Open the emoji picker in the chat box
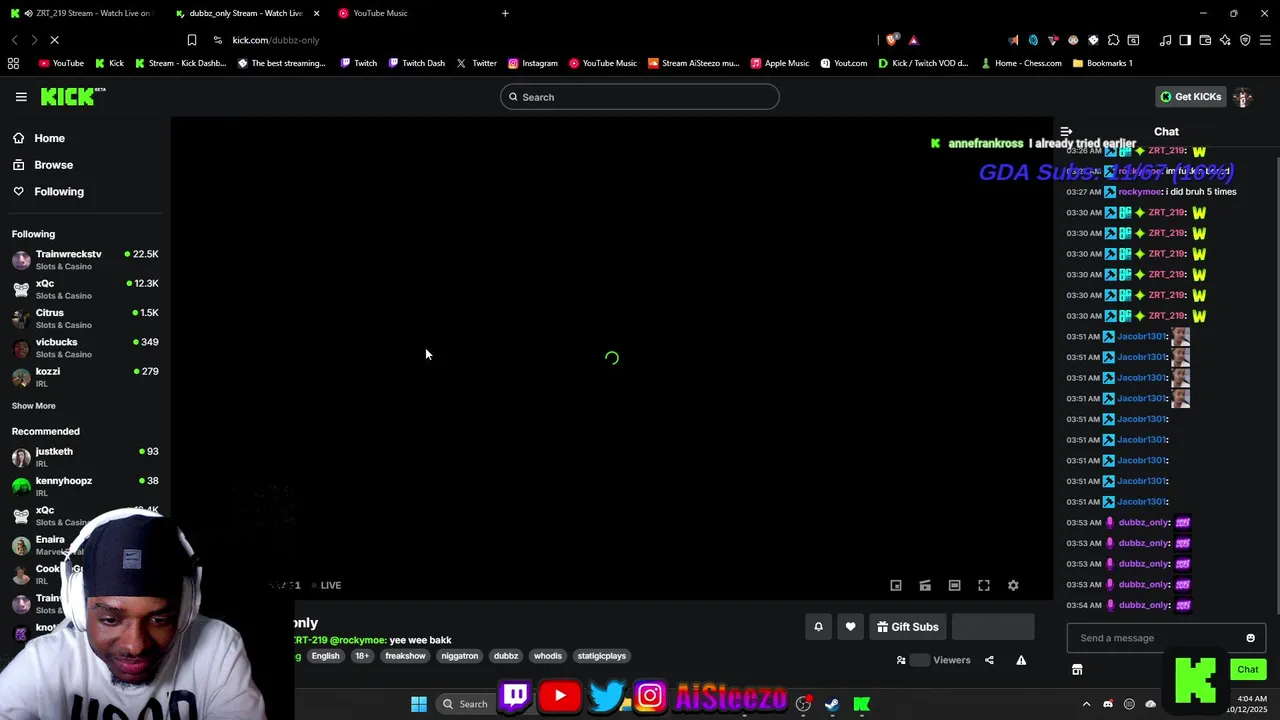This screenshot has height=720, width=1280. 1250,638
